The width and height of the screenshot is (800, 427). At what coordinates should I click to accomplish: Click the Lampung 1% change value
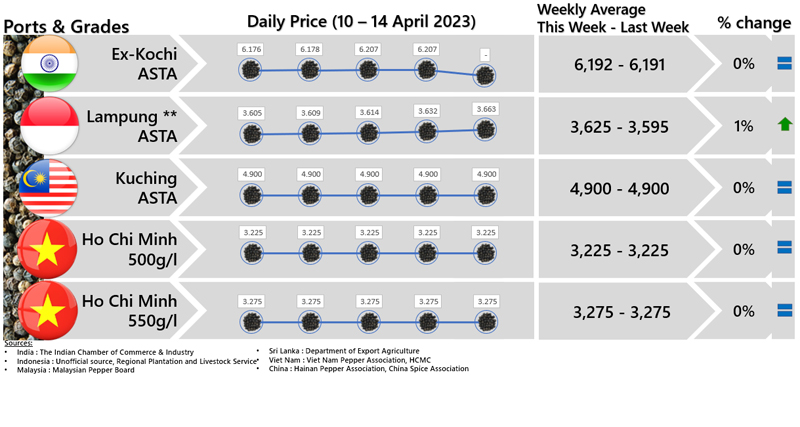742,127
